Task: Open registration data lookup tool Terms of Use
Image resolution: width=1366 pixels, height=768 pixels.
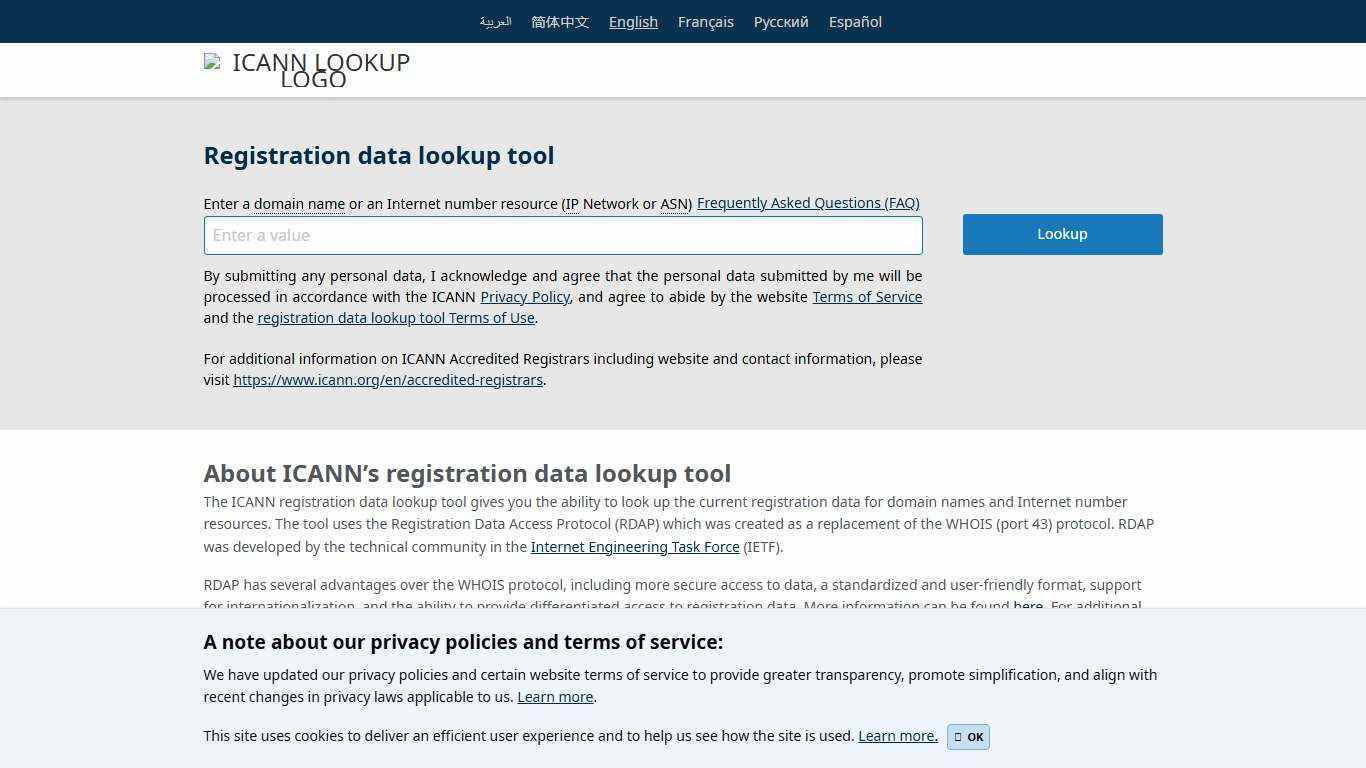Action: 396,318
